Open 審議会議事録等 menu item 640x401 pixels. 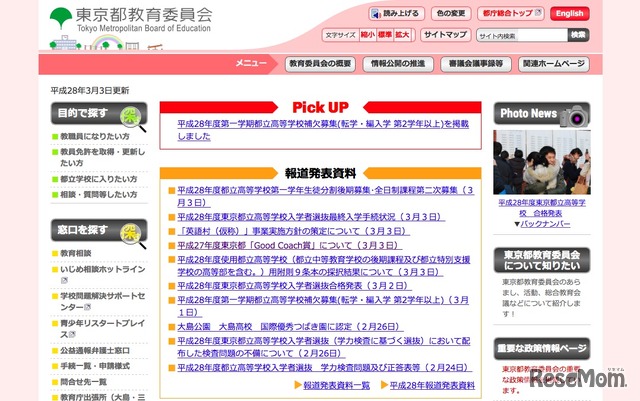[476, 64]
